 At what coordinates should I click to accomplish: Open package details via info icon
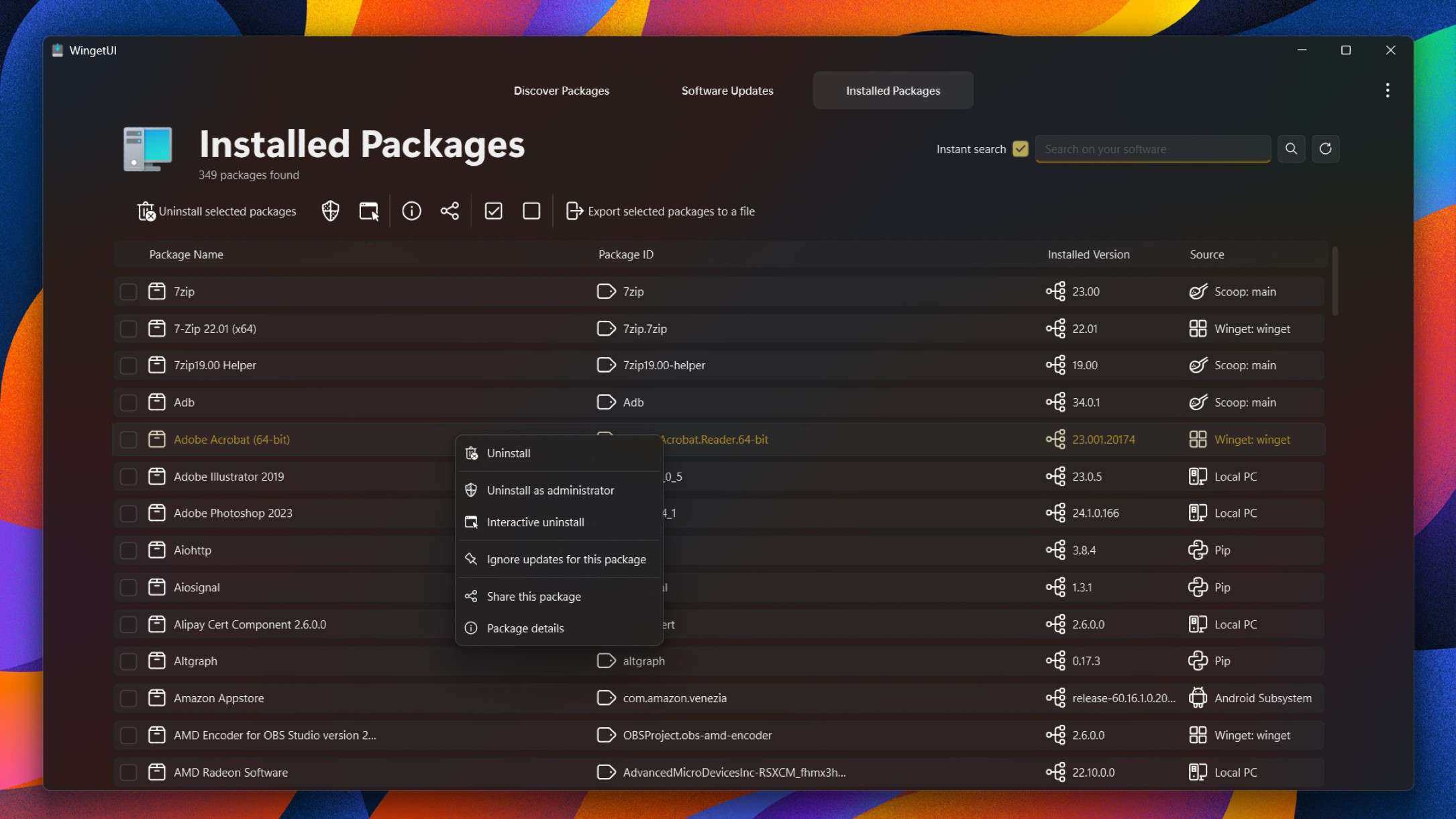tap(411, 211)
